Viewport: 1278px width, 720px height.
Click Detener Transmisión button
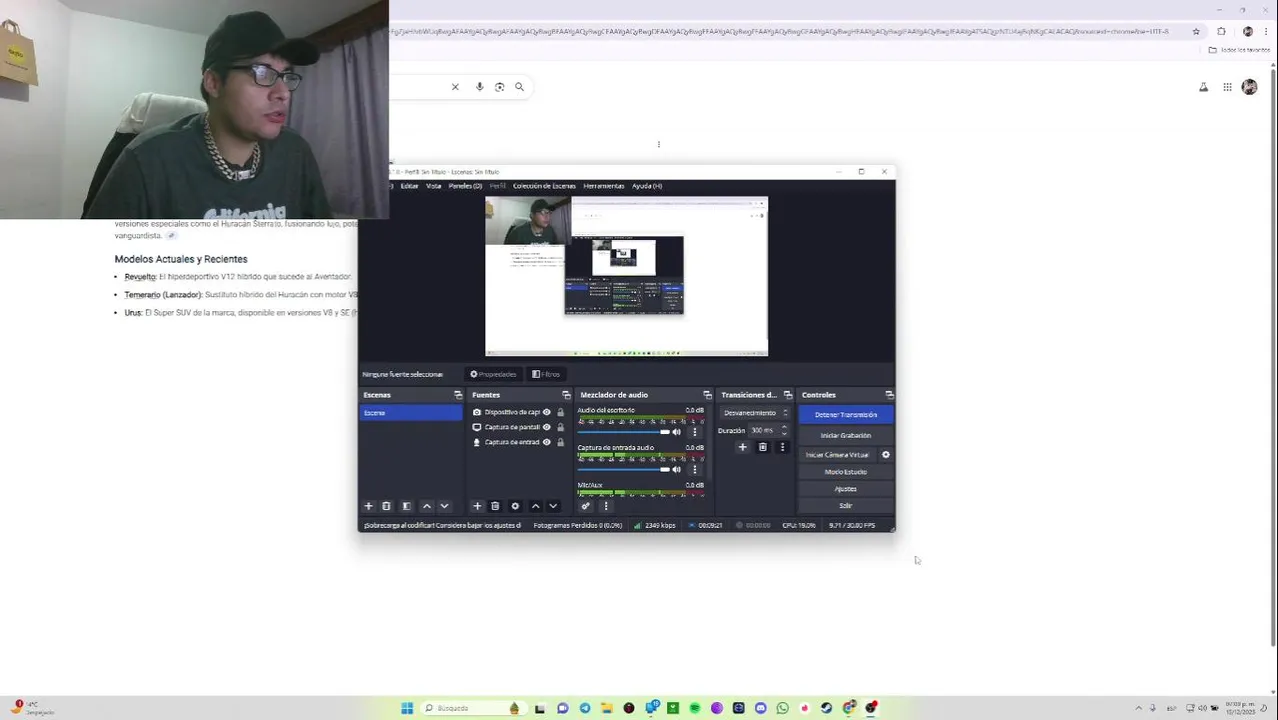(x=846, y=415)
